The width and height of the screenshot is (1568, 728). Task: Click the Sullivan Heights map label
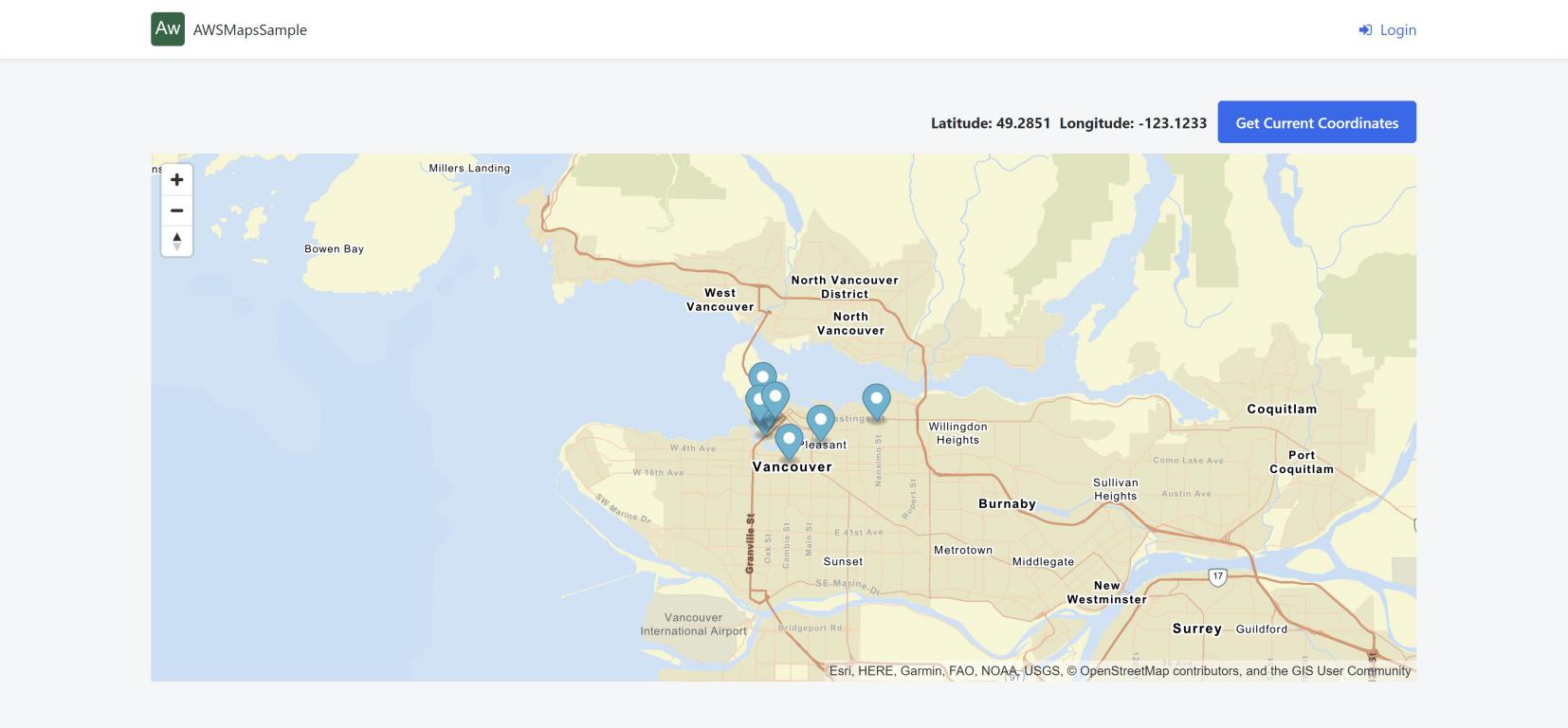click(1116, 489)
